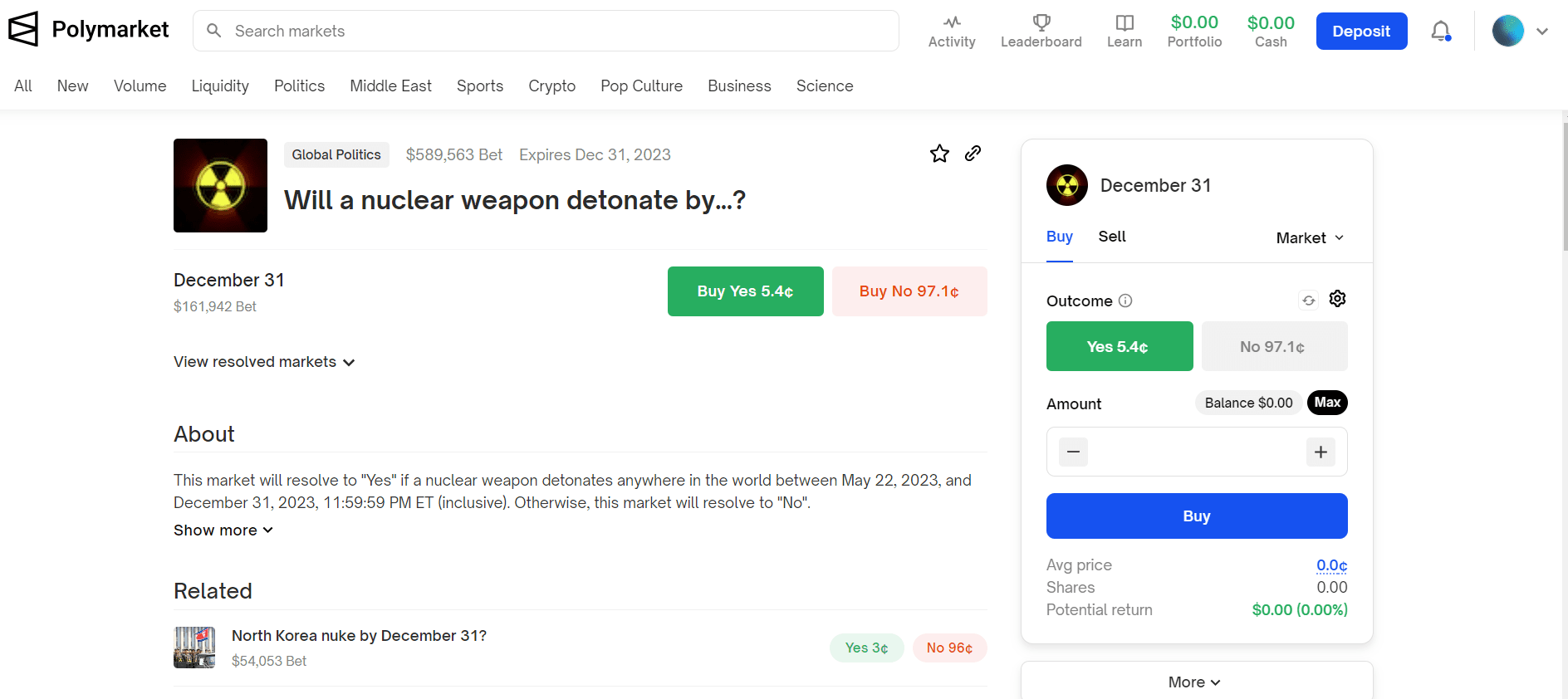1568x699 pixels.
Task: Select the No 97.1¢ outcome
Action: click(x=1274, y=346)
